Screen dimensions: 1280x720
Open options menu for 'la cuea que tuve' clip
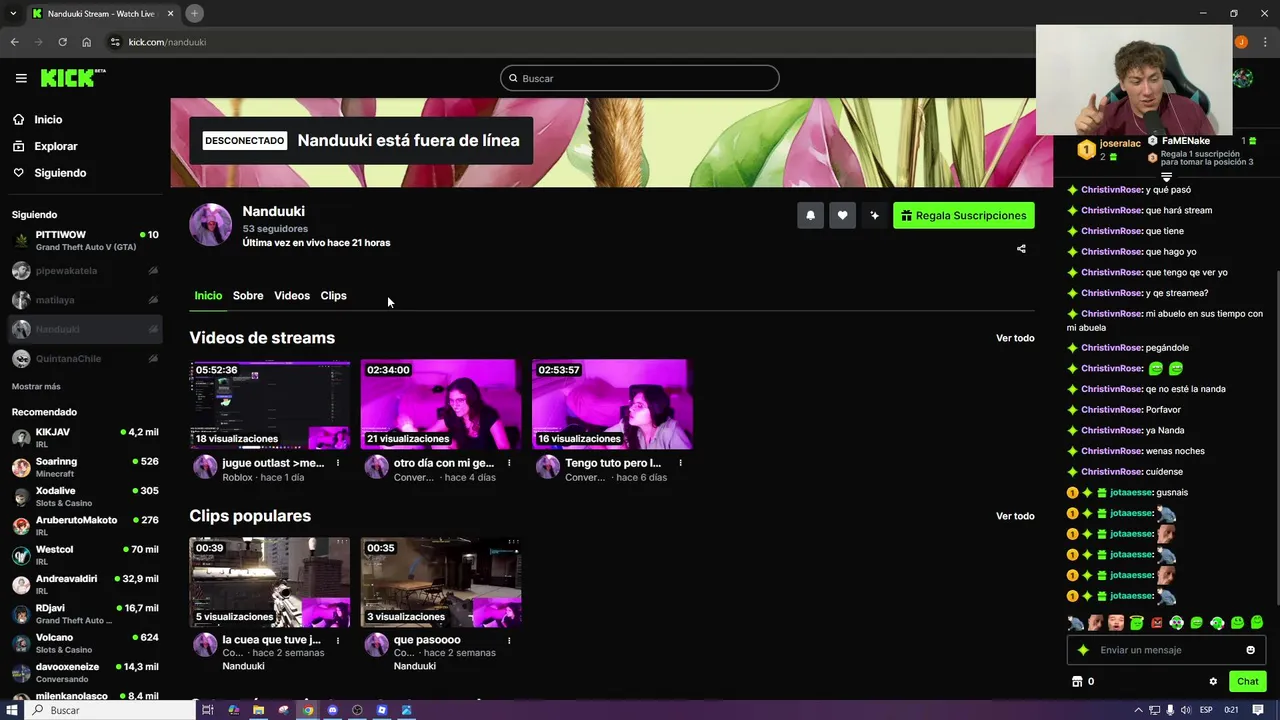coord(338,640)
